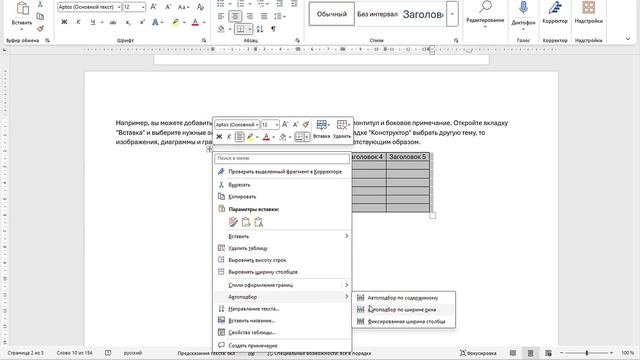Increase font size in the ribbon

pos(153,7)
